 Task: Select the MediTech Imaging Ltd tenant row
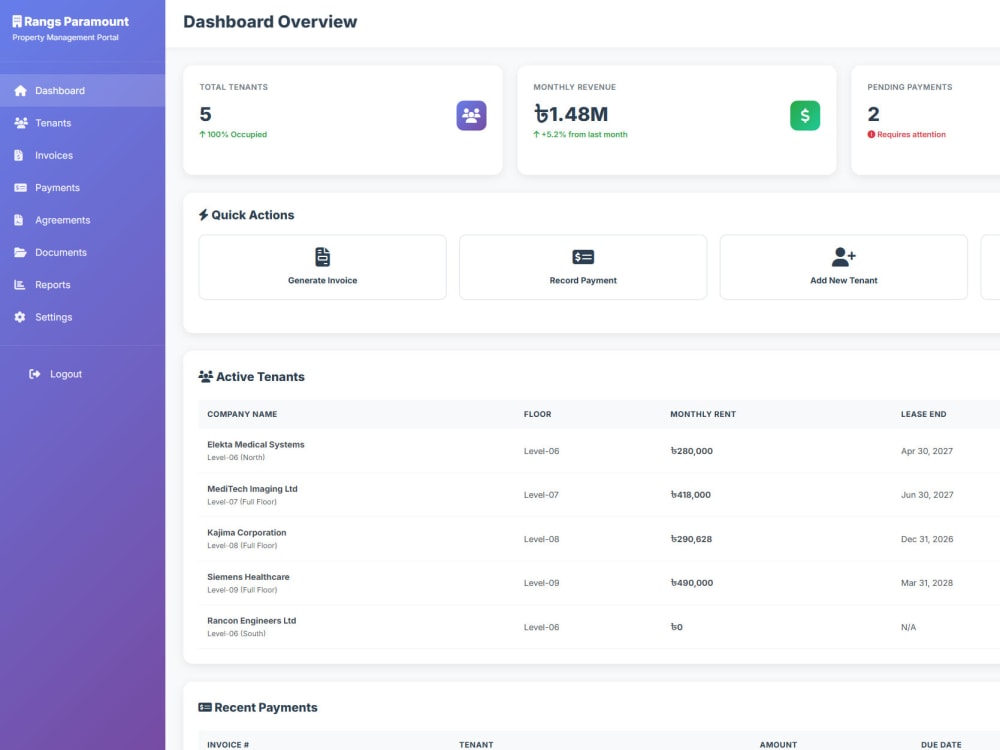(599, 495)
